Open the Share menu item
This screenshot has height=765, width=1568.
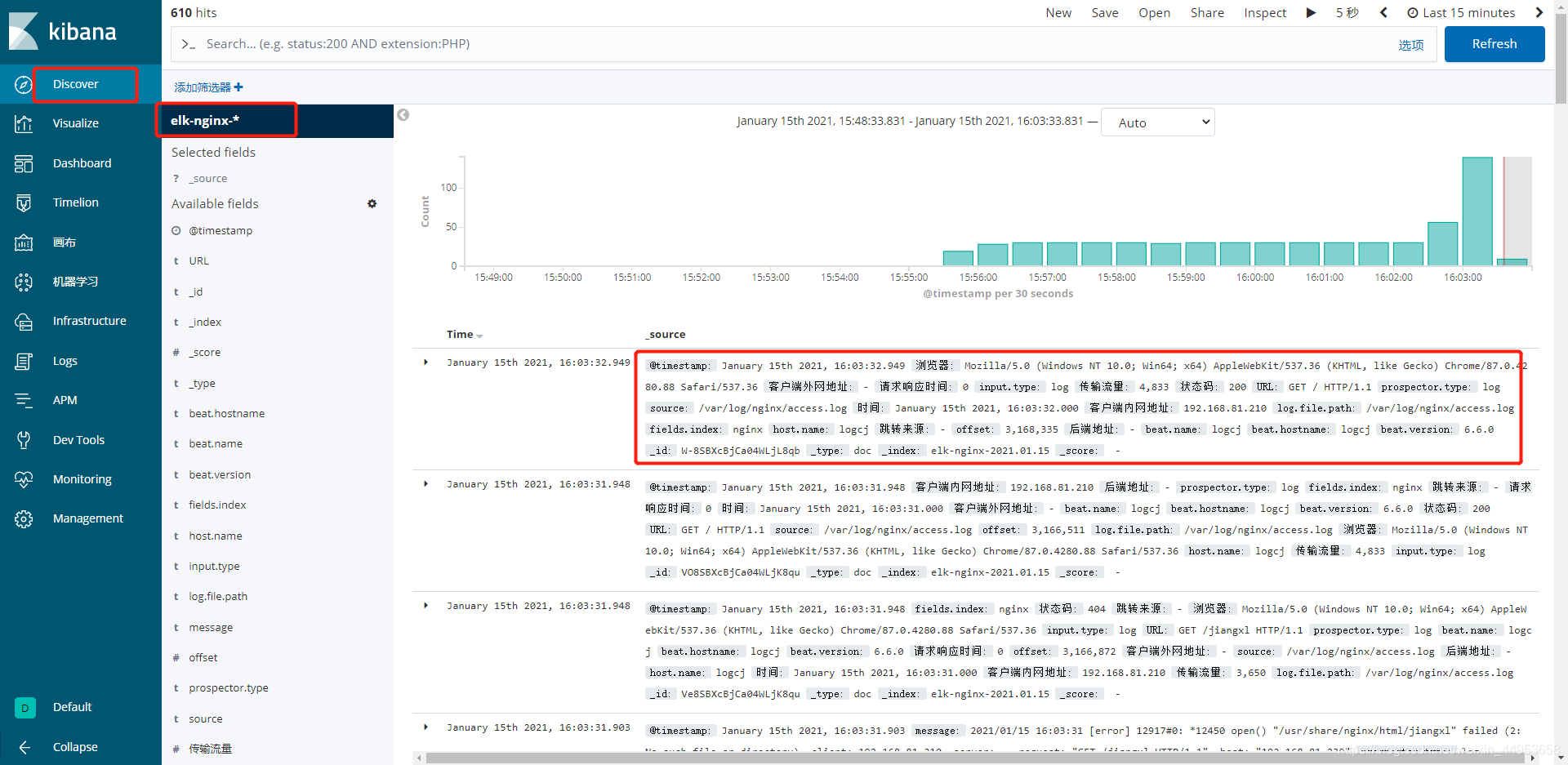[x=1207, y=12]
